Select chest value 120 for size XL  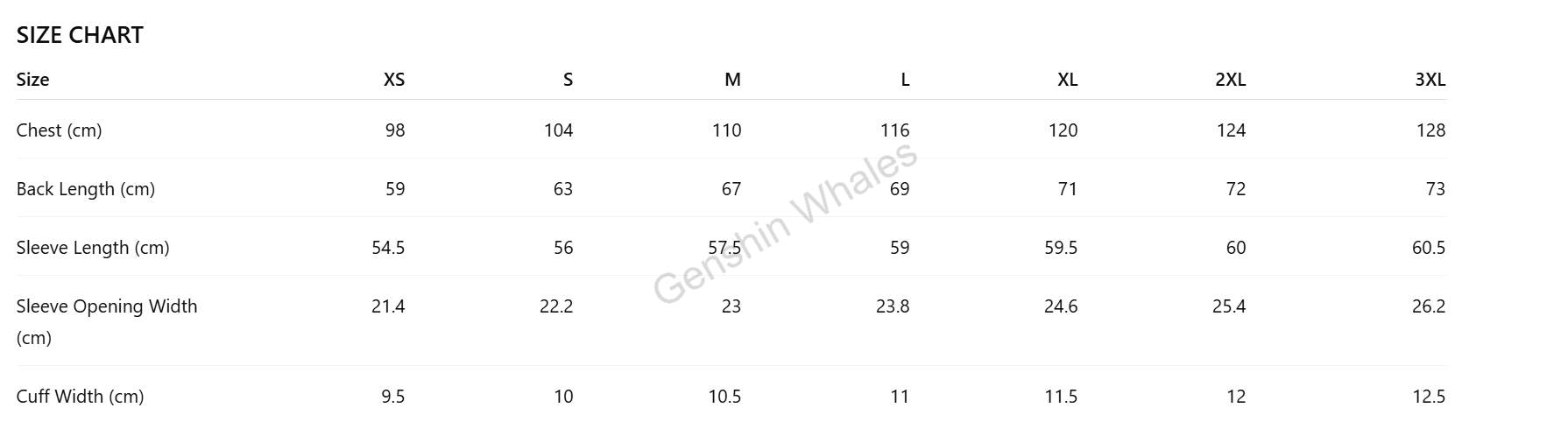1063,130
